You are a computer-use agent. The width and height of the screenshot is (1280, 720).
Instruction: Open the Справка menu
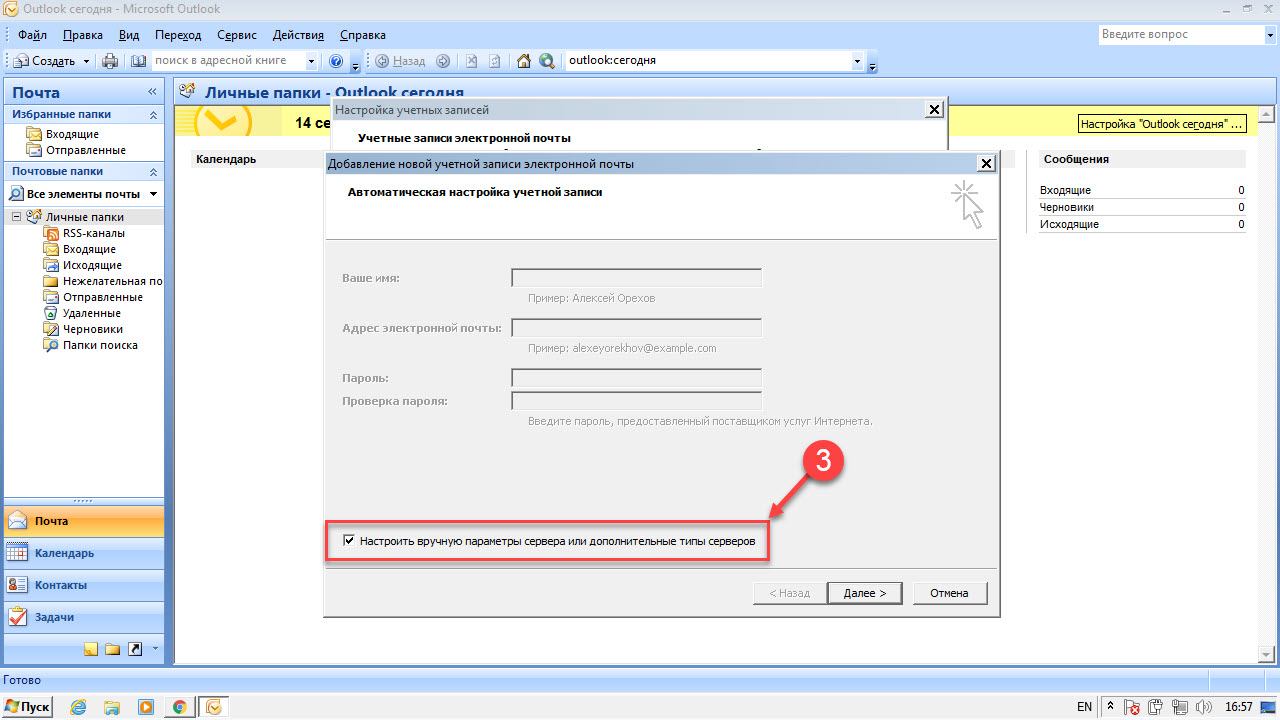click(362, 35)
